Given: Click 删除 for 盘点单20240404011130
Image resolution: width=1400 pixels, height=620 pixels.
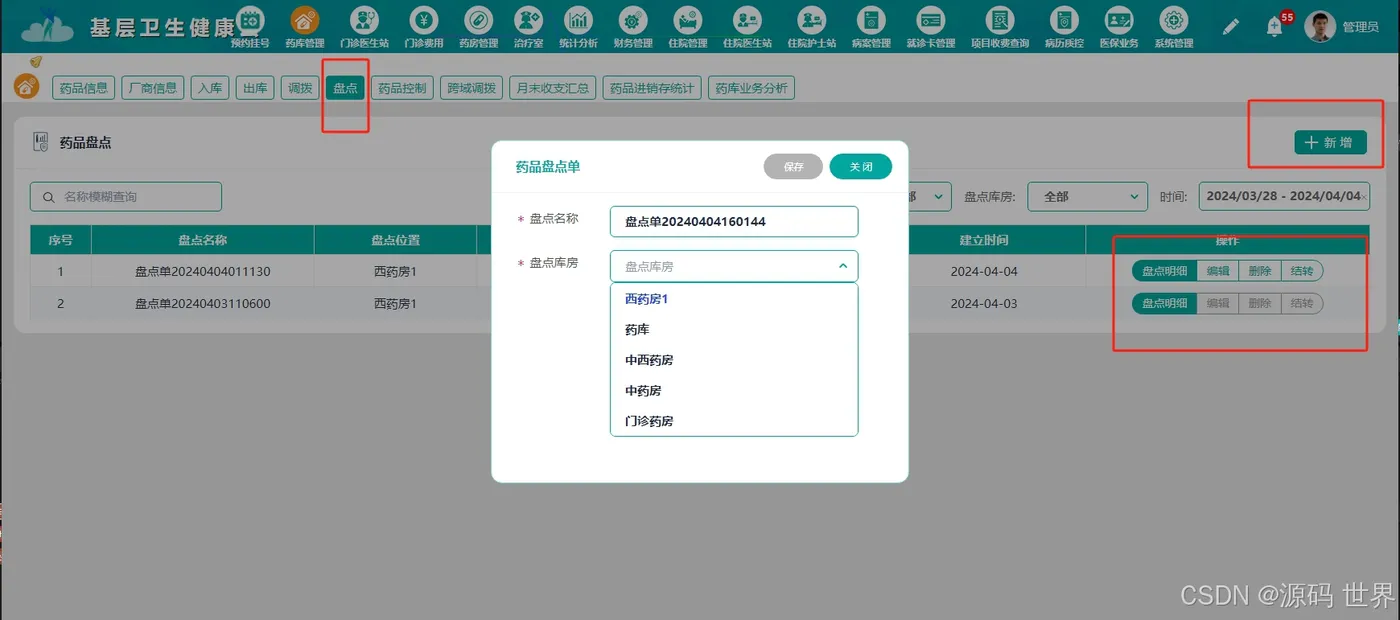Looking at the screenshot, I should (1260, 271).
